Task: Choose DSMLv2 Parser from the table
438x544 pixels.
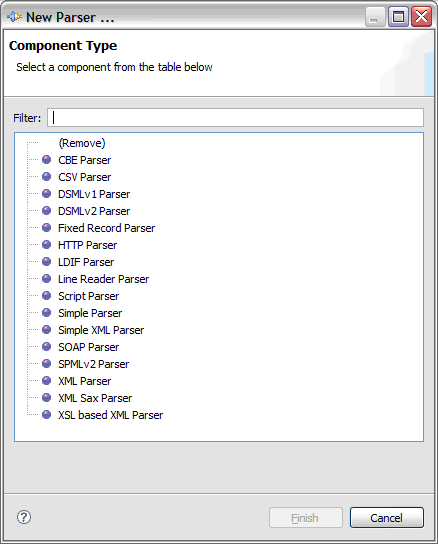Action: 94,211
